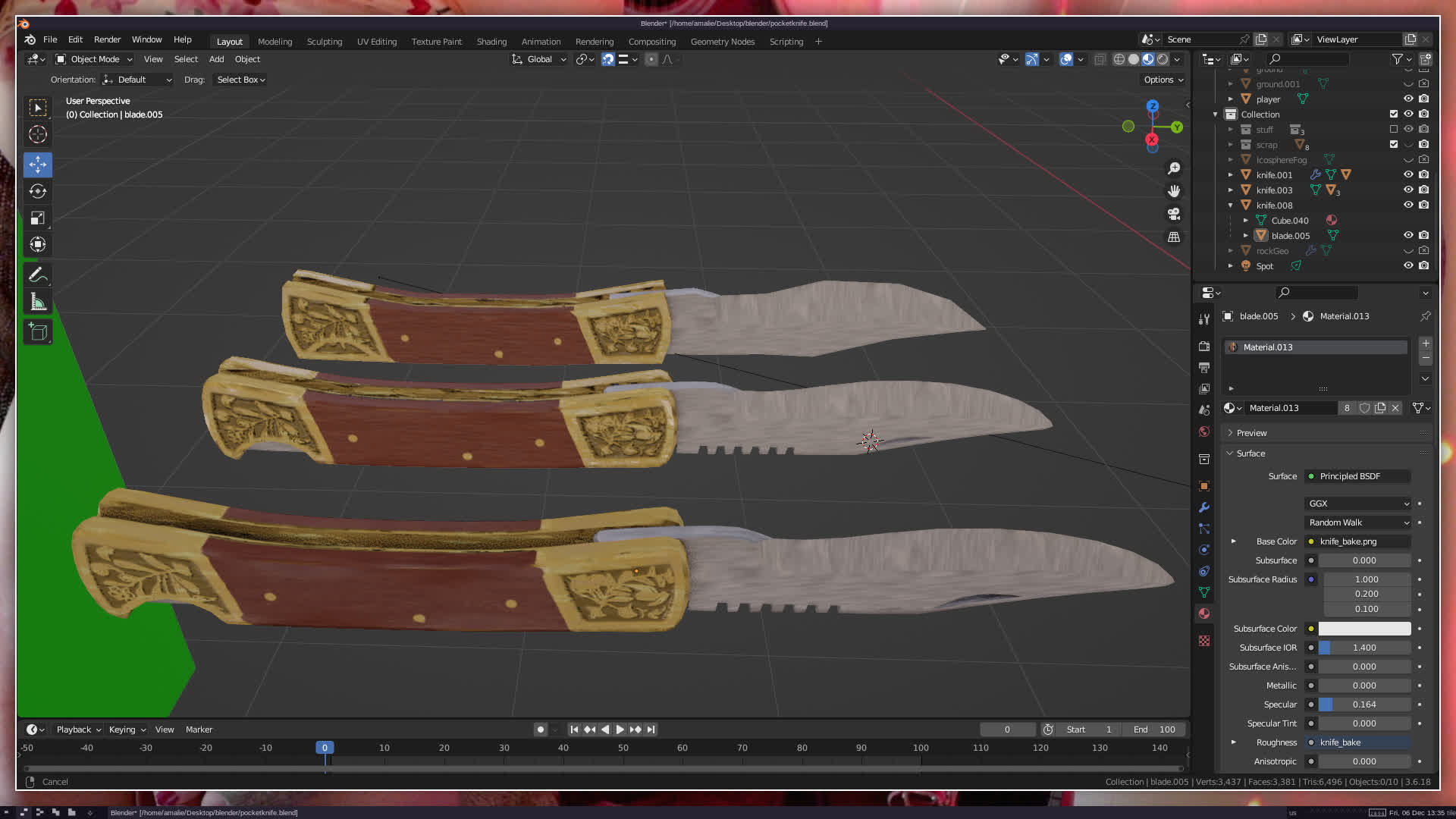Open the Modifiers wrench properties tab
This screenshot has height=819, width=1456.
[1203, 507]
